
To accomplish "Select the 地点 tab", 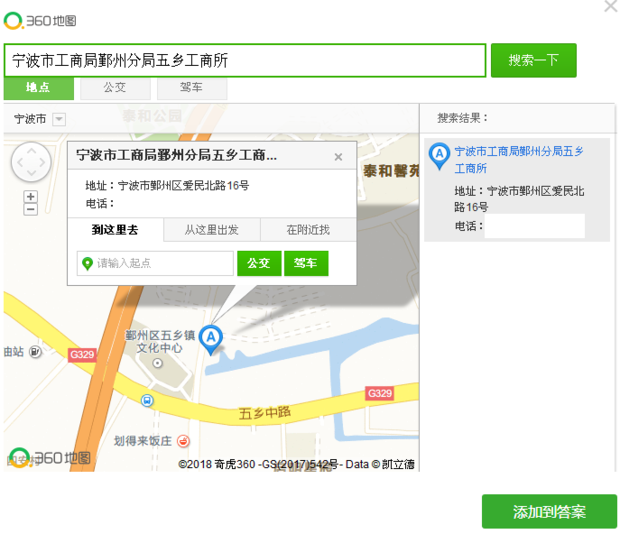I will click(x=38, y=87).
